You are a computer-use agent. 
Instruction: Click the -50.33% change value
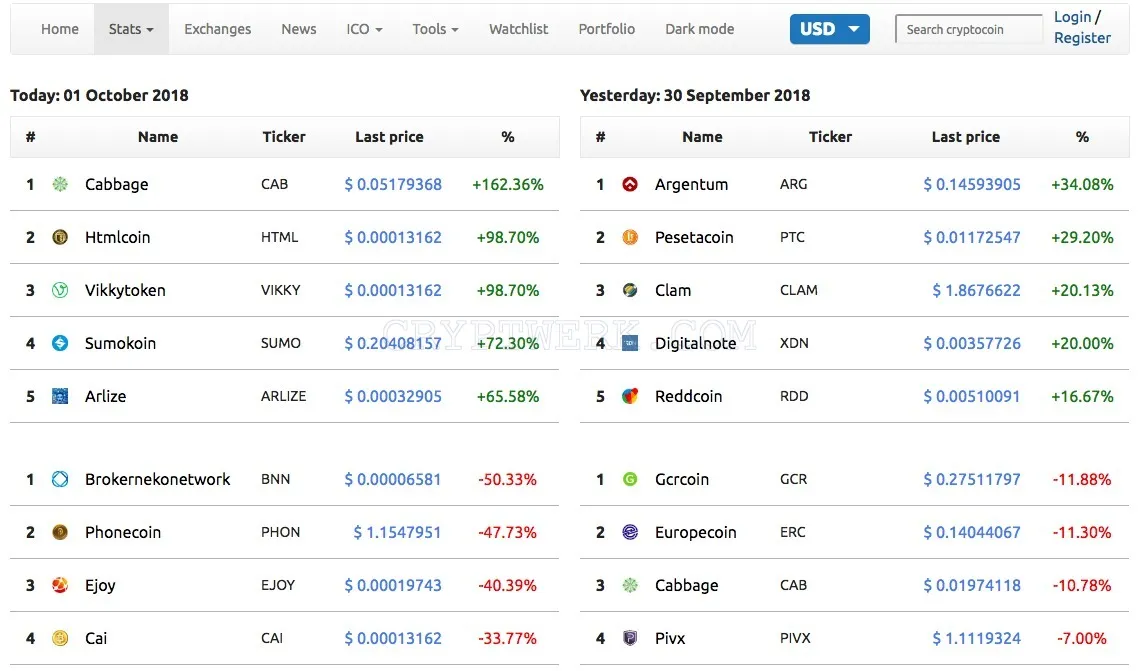coord(507,479)
